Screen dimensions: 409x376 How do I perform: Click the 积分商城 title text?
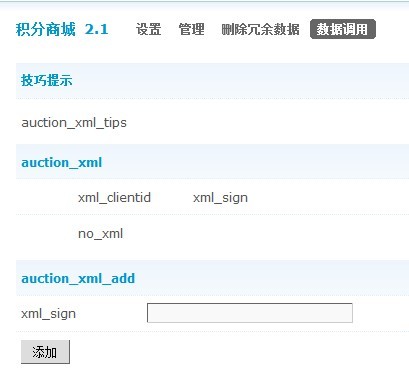[46, 29]
